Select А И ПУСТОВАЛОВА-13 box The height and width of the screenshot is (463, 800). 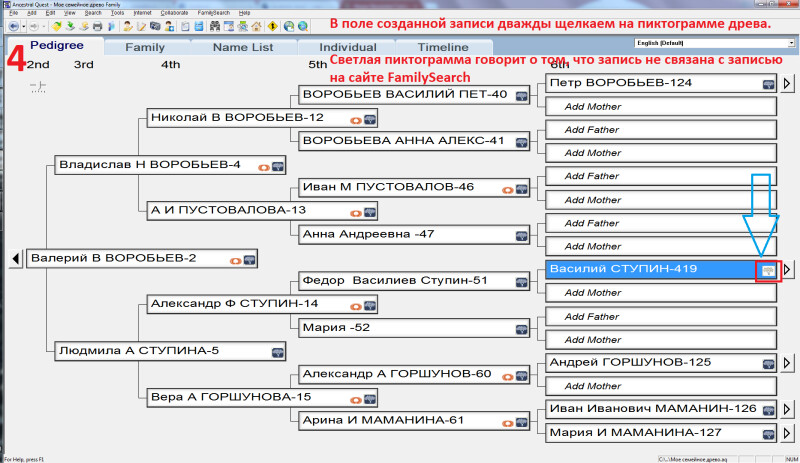click(262, 211)
